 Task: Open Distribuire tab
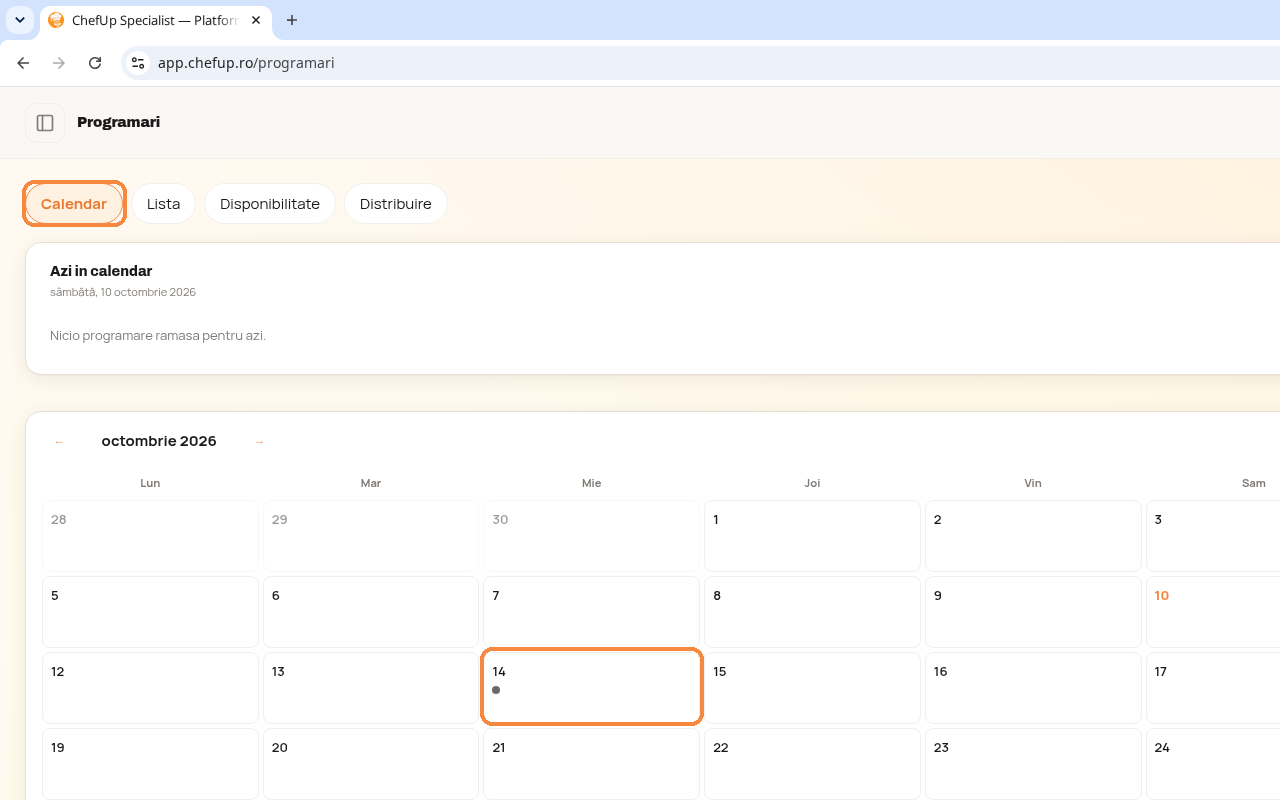coord(396,204)
